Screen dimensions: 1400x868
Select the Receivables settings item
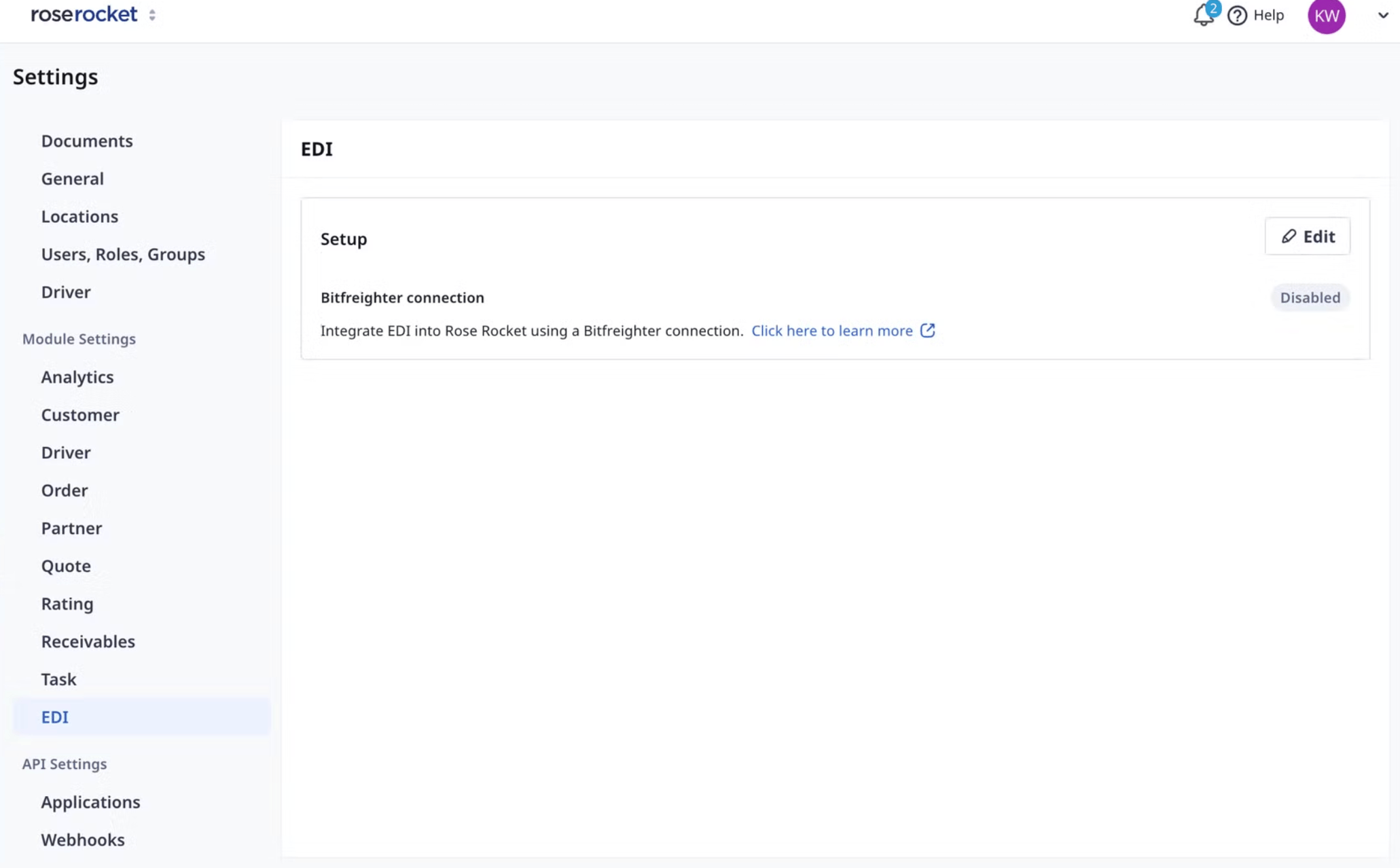pos(88,641)
